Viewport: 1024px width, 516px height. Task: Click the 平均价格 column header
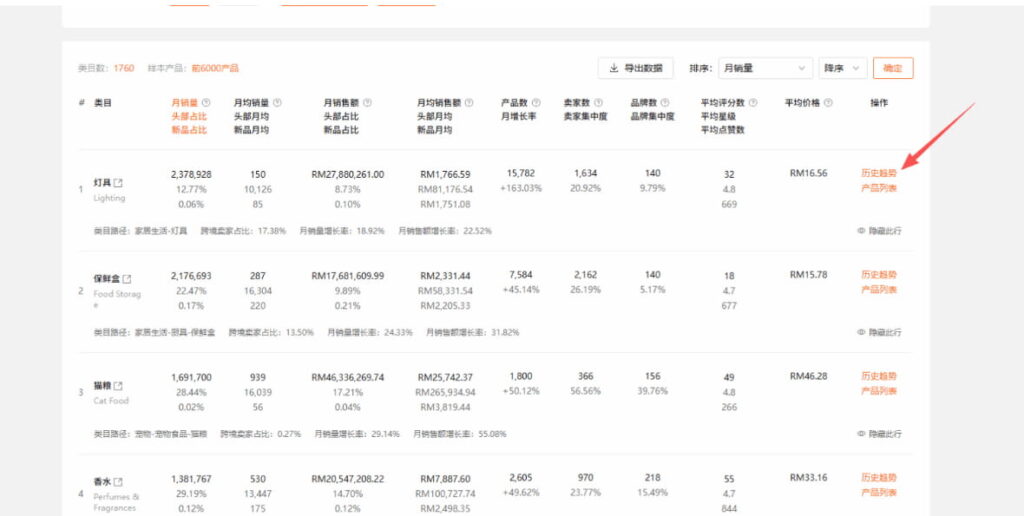pyautogui.click(x=803, y=103)
